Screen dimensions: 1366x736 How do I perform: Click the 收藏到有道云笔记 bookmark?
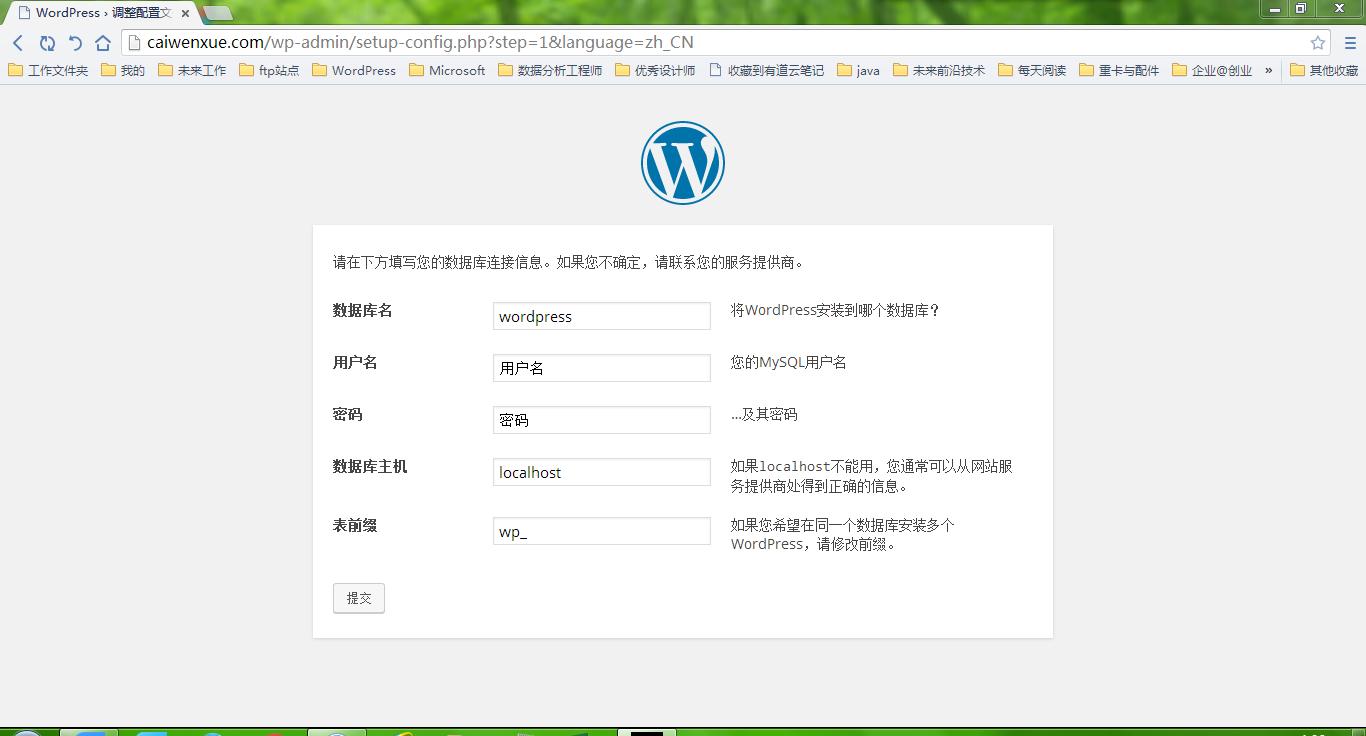(x=767, y=70)
